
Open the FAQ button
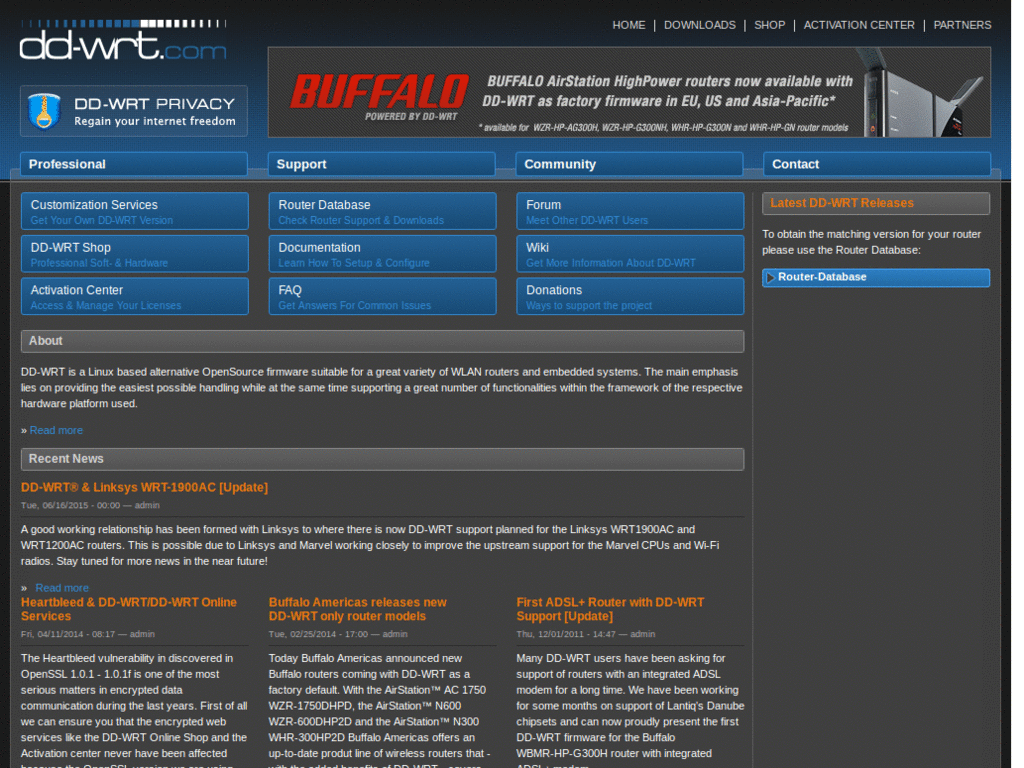pyautogui.click(x=382, y=296)
